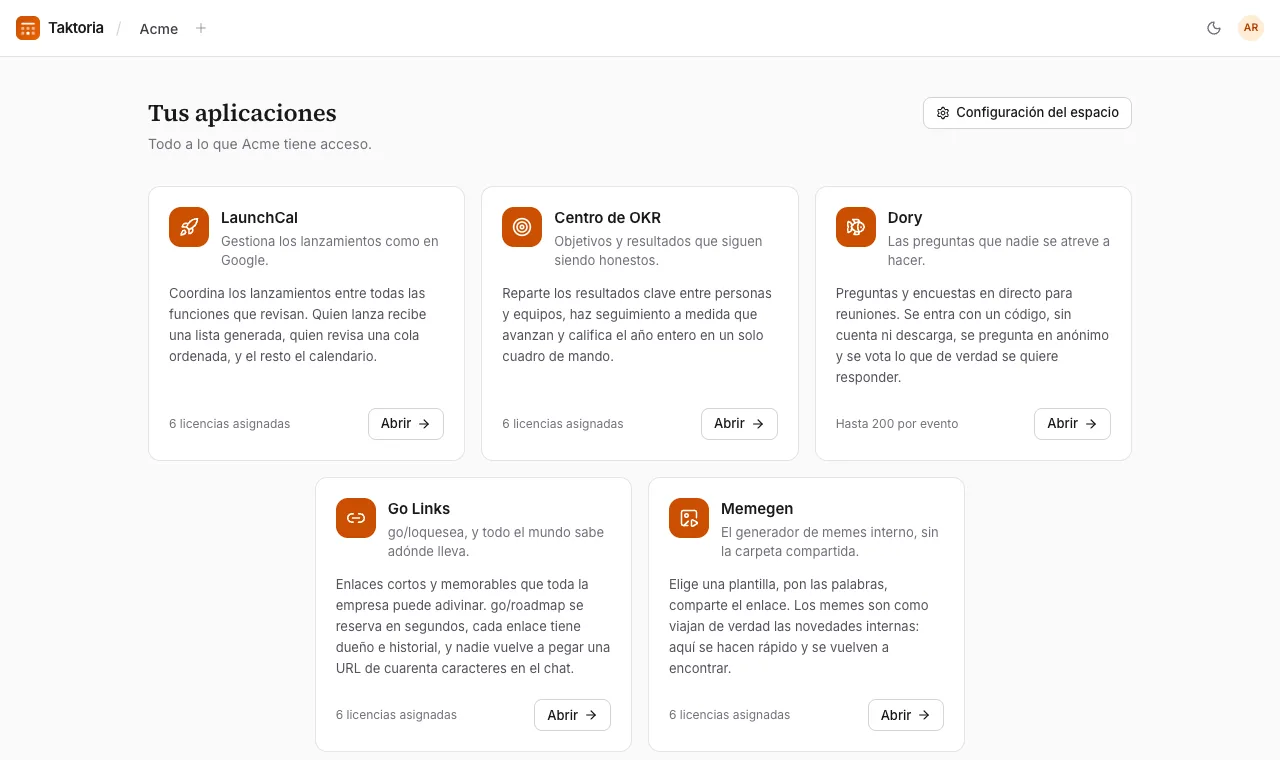Click the Go Links card title
1280x760 pixels.
[x=419, y=509]
